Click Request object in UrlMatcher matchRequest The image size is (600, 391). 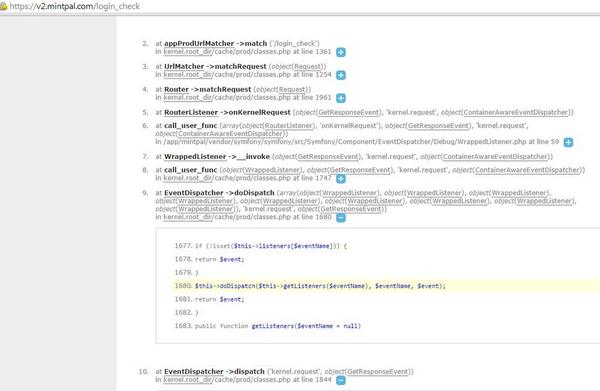pyautogui.click(x=308, y=67)
